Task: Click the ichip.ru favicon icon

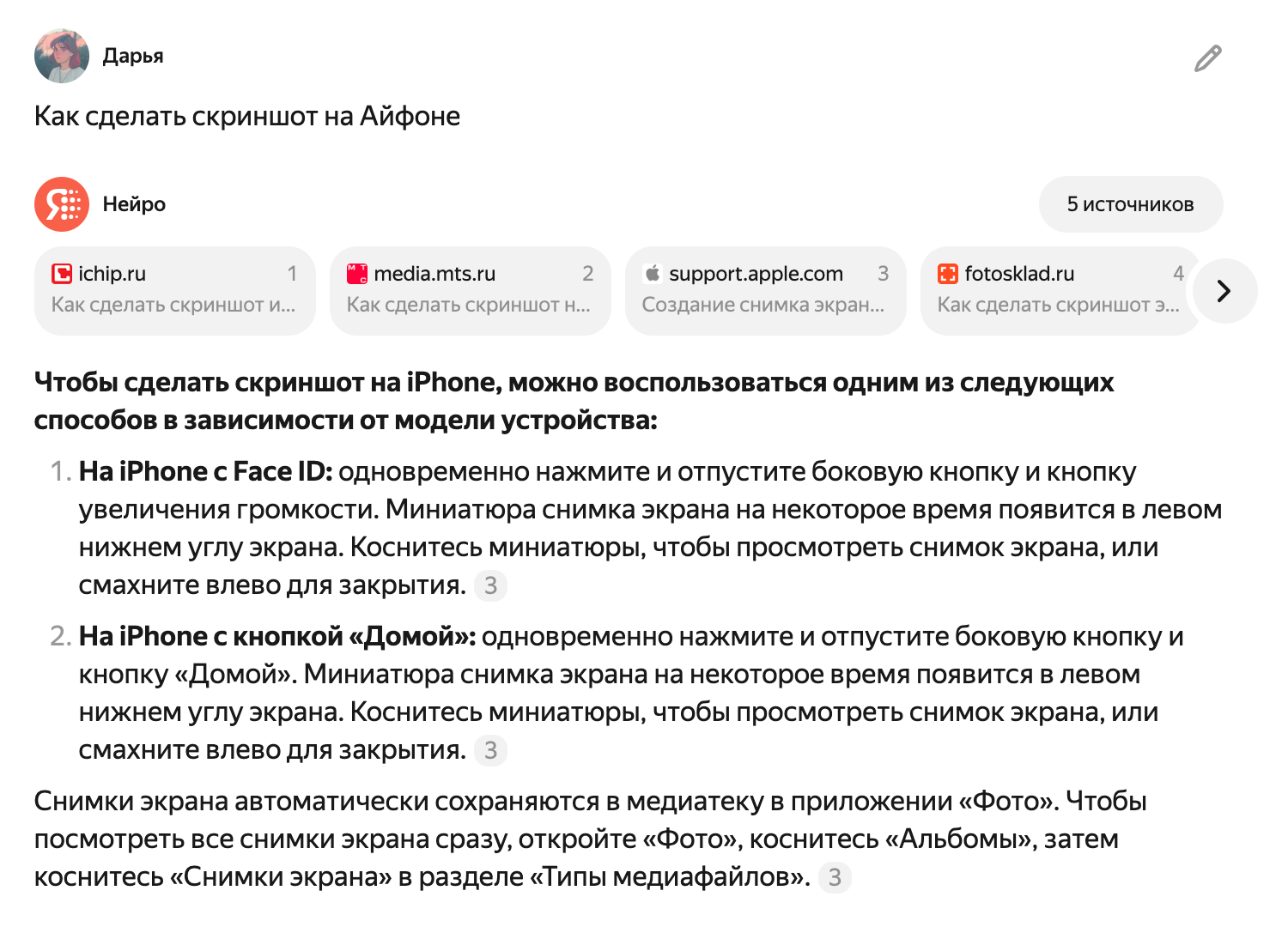Action: [62, 274]
